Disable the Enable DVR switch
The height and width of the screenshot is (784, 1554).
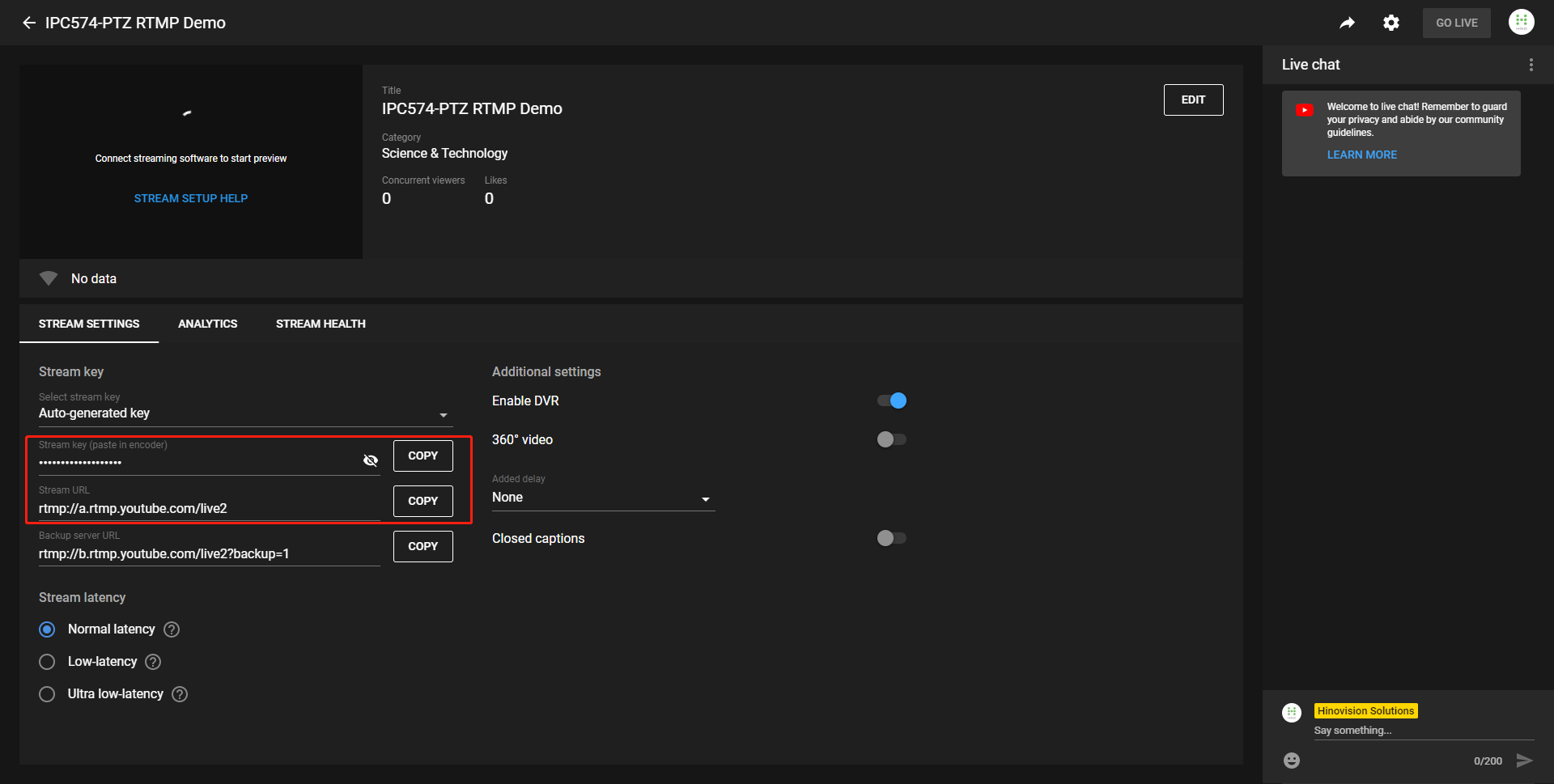pyautogui.click(x=892, y=400)
